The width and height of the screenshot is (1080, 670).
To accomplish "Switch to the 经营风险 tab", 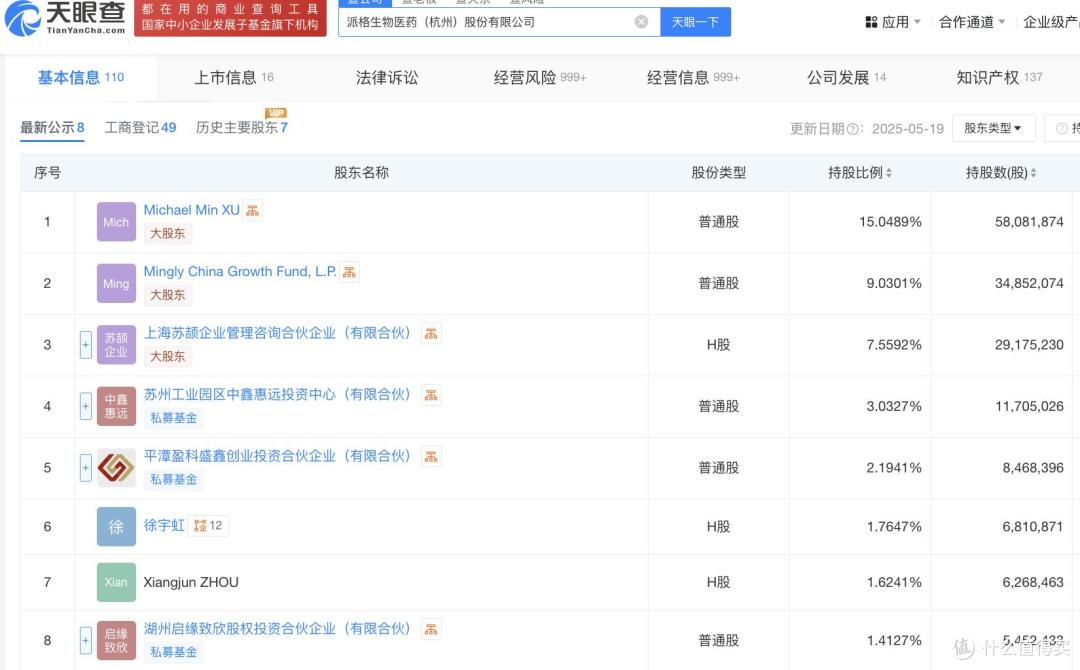I will [x=540, y=78].
